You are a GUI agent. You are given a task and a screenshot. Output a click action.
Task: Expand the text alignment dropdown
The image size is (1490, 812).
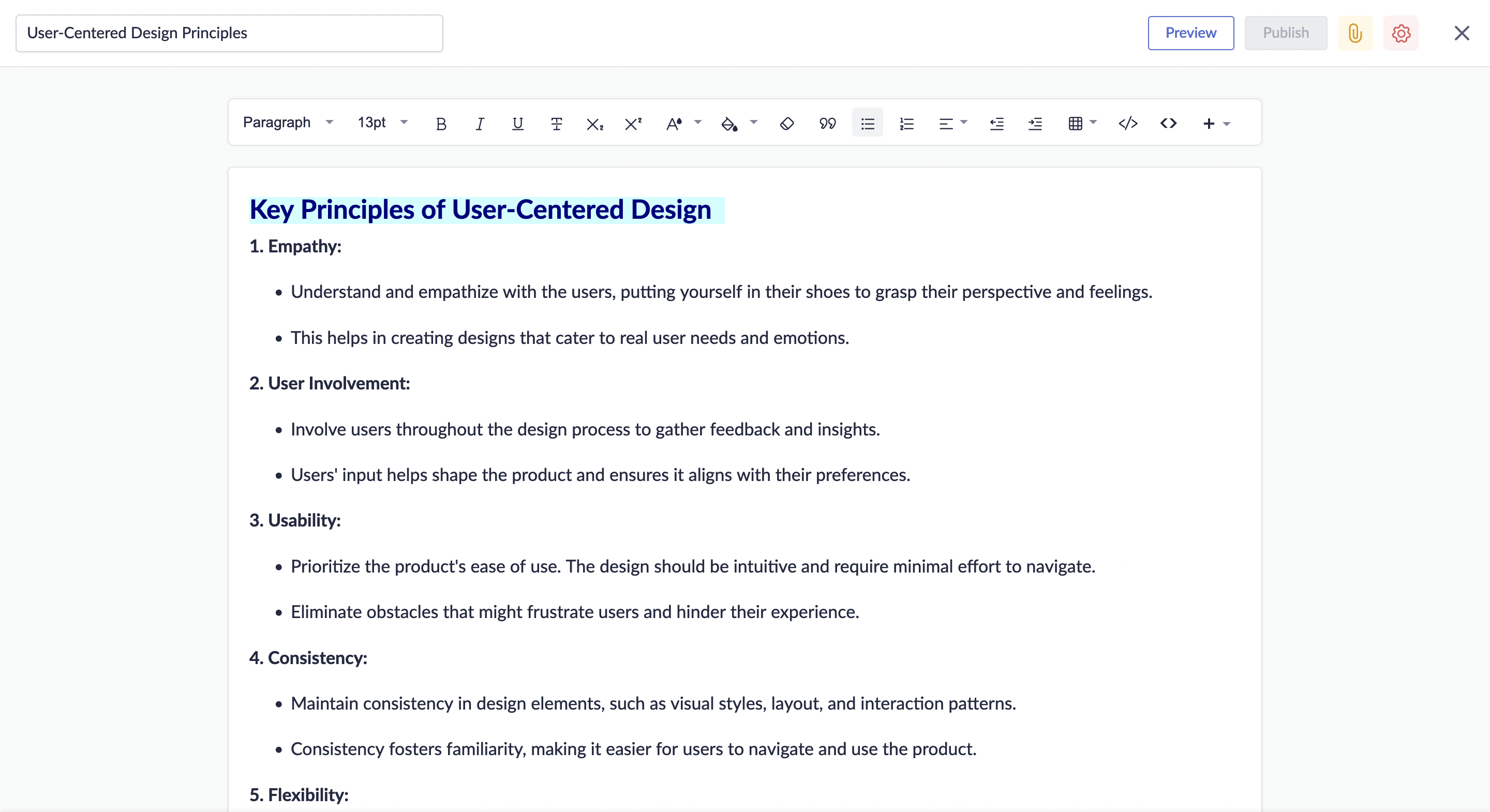pos(952,123)
